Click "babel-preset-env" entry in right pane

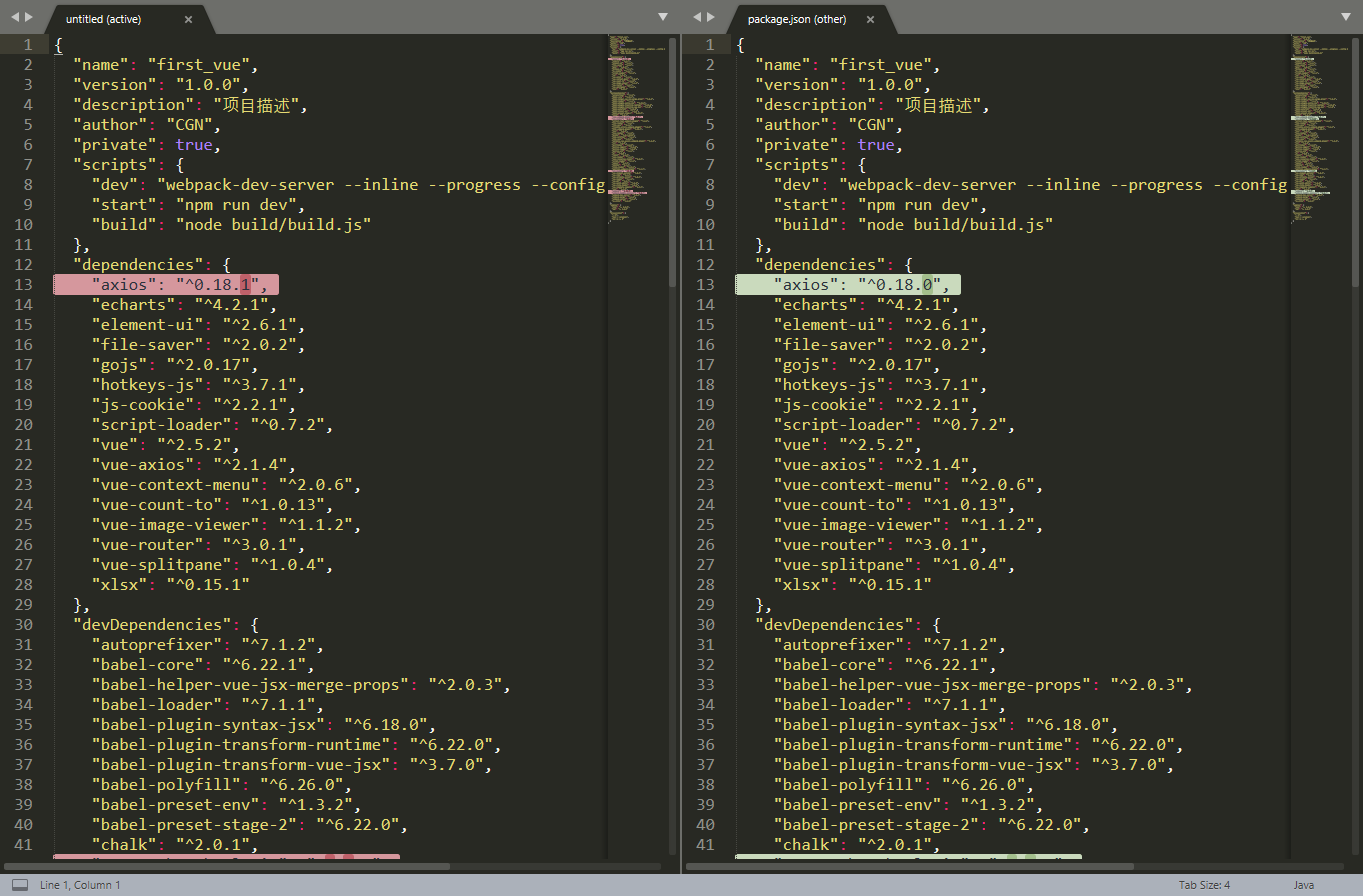908,805
